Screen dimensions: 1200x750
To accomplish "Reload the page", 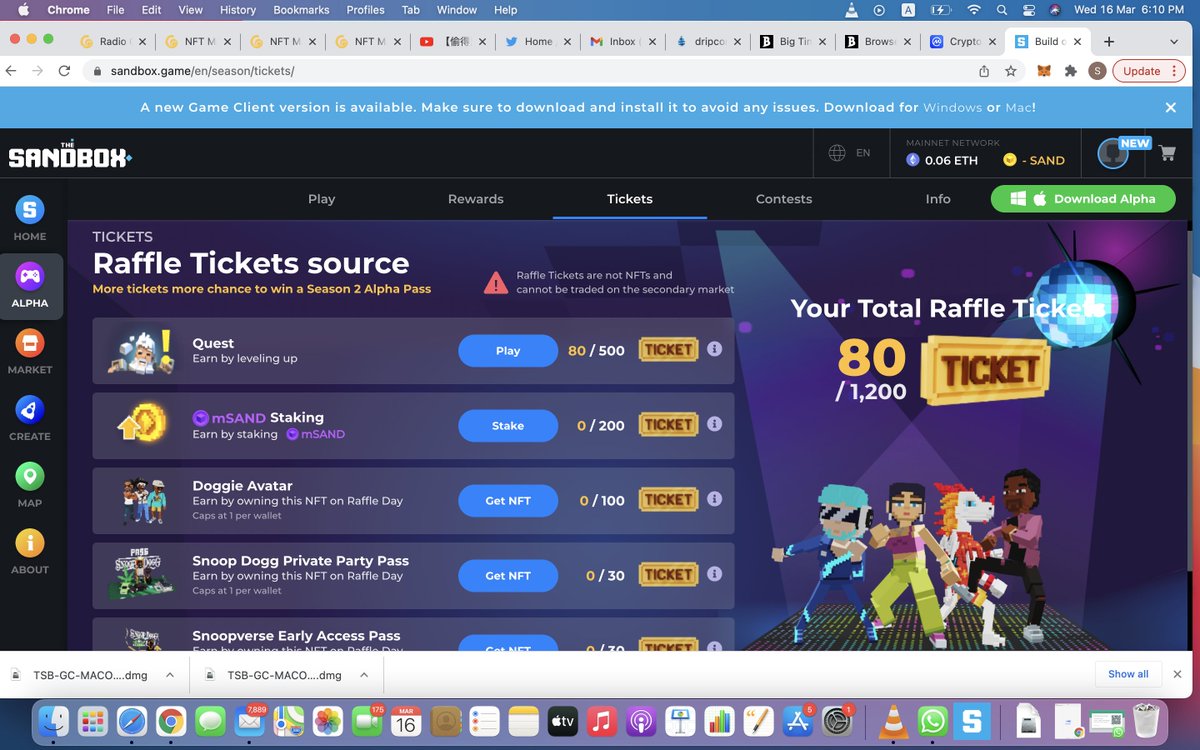I will pyautogui.click(x=64, y=71).
